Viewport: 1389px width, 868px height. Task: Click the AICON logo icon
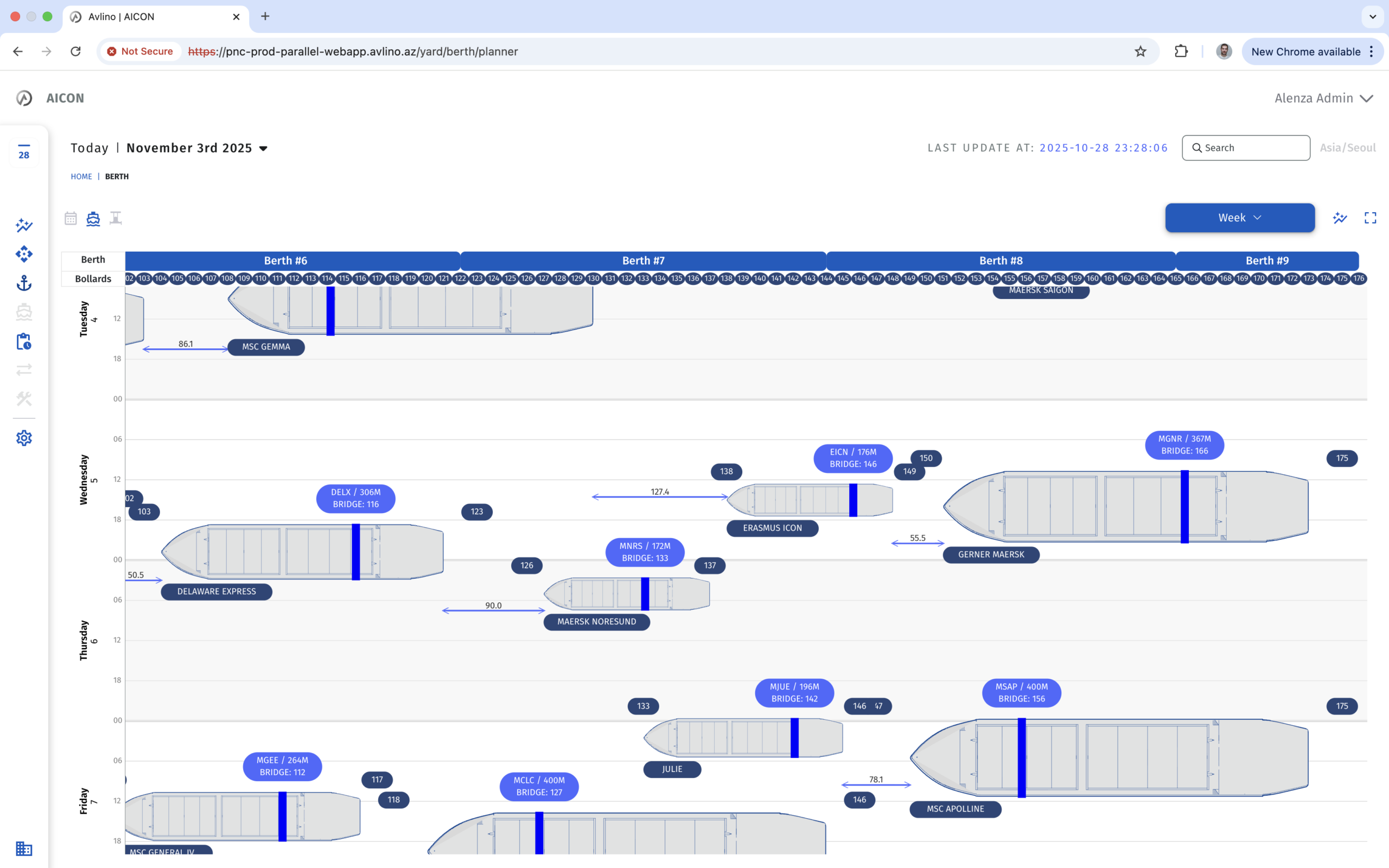click(x=23, y=98)
